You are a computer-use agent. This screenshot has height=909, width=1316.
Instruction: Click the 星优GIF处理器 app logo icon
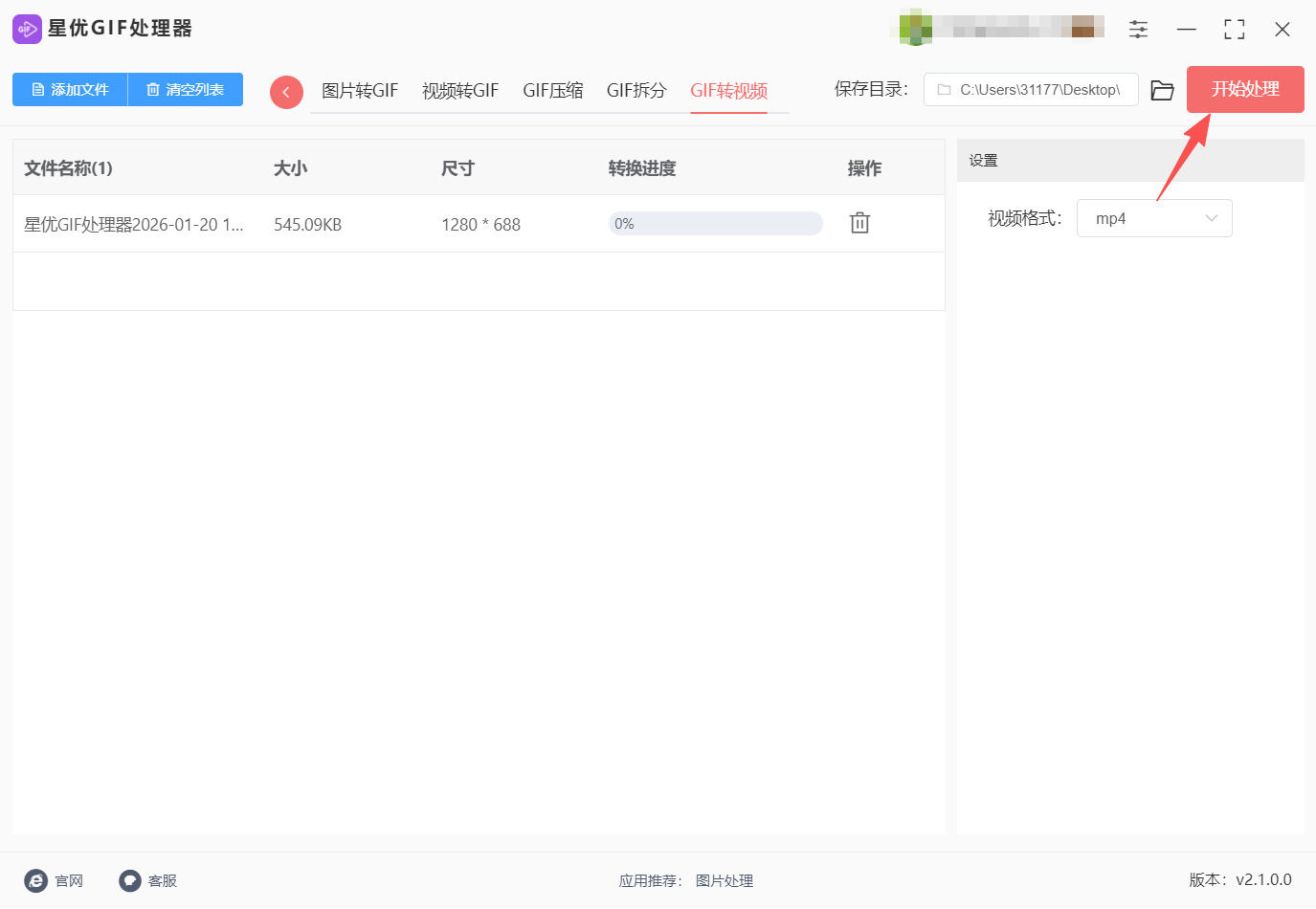click(x=27, y=28)
